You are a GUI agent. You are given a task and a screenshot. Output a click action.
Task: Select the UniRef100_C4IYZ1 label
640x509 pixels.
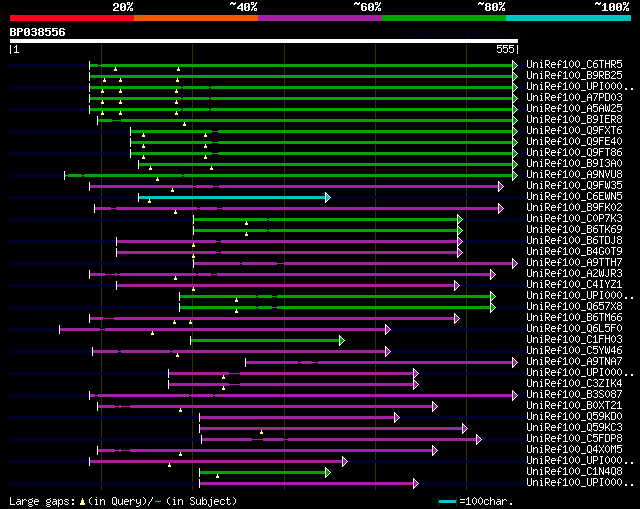tap(574, 285)
